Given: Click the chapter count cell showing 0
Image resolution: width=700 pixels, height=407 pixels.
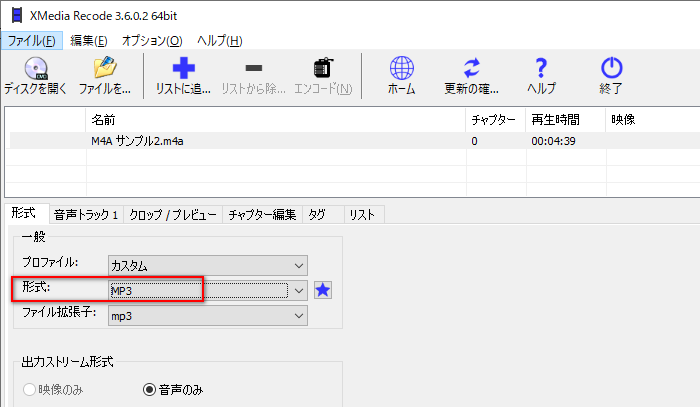Looking at the screenshot, I should [474, 141].
